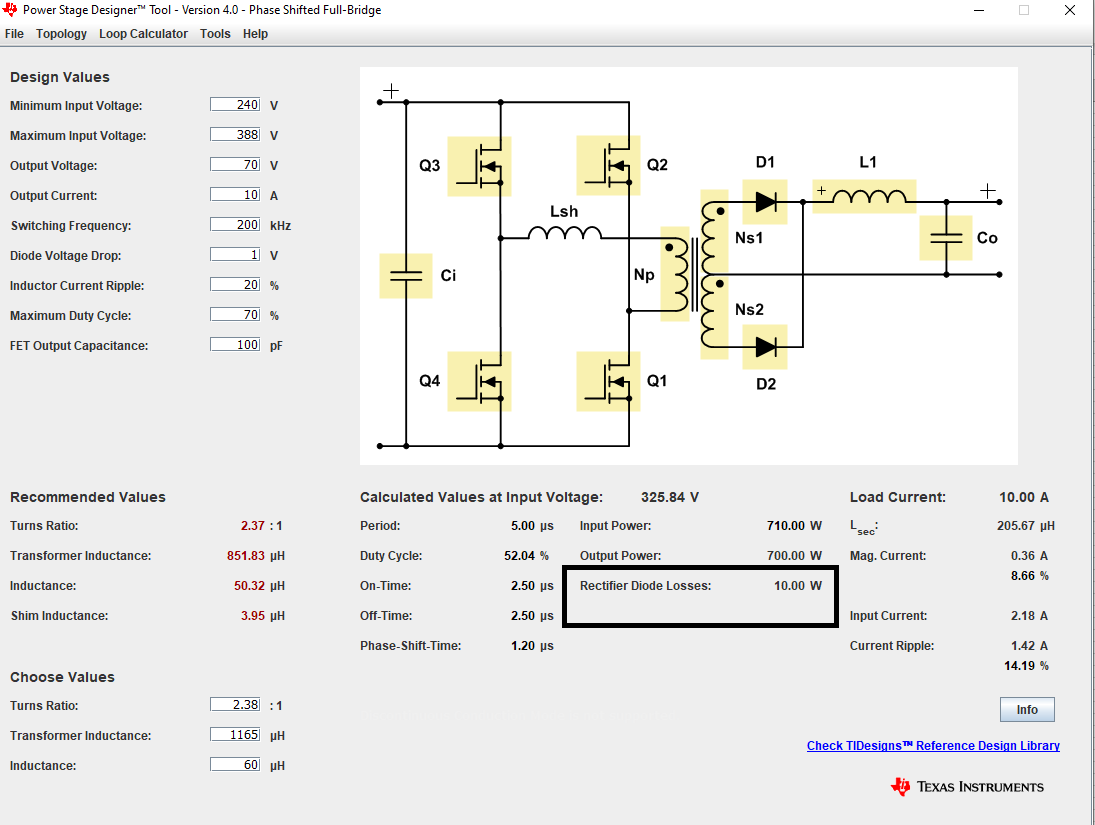Screen dimensions: 1095x825
Task: Select the Q3 MOSFET component
Action: [x=479, y=166]
